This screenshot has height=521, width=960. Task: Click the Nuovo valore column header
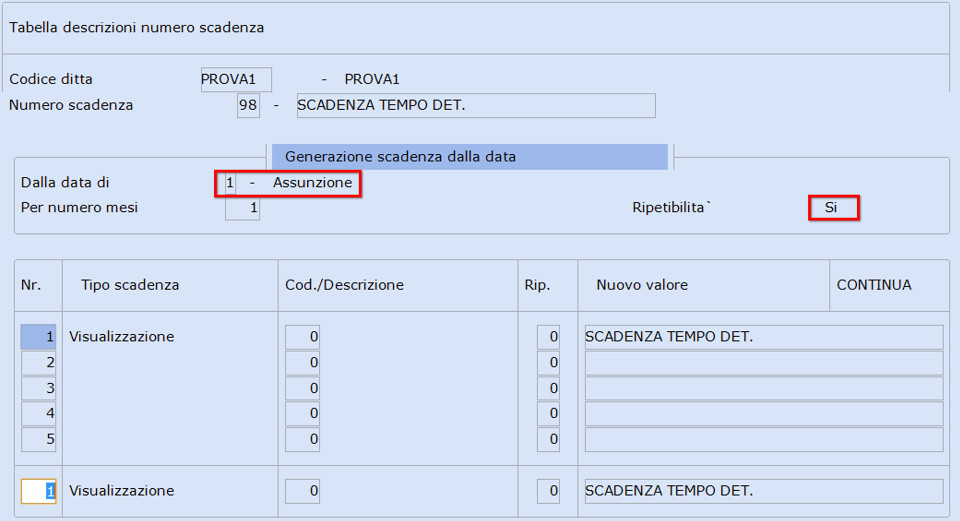point(642,285)
